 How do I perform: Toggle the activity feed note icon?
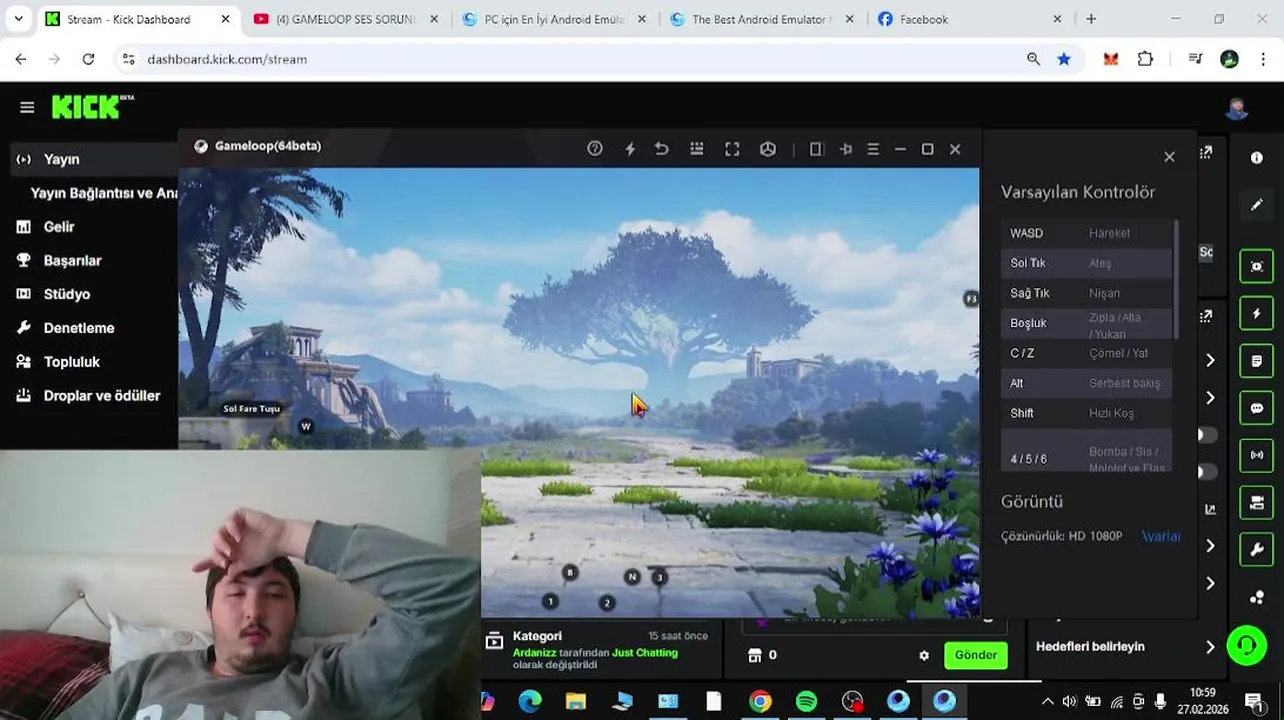[x=1257, y=361]
